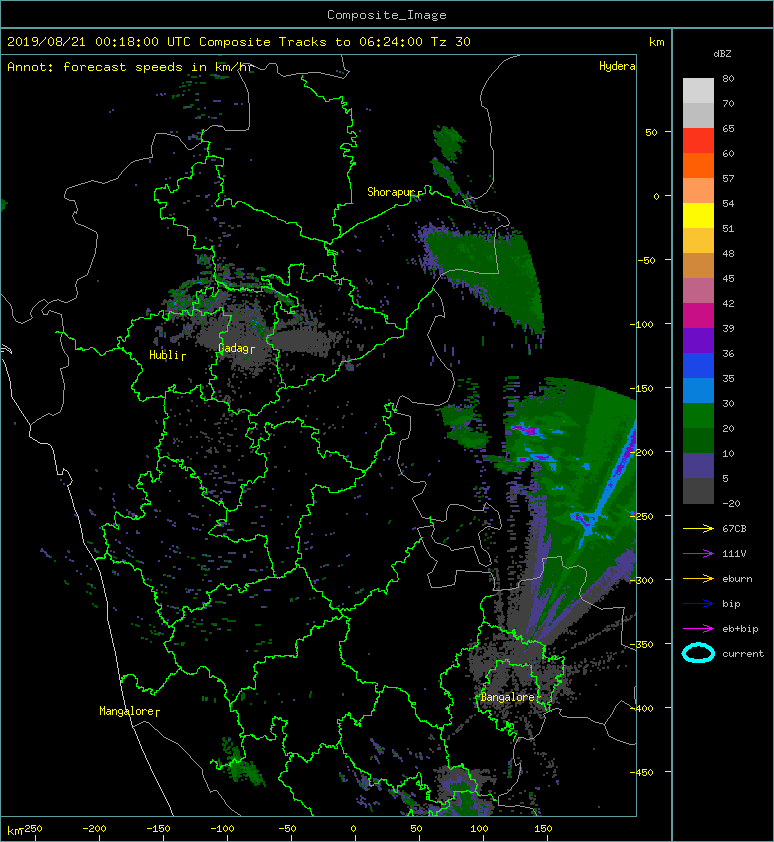Select the purple swatch between 39 and 36 dBZ
The image size is (774, 842).
pyautogui.click(x=698, y=341)
